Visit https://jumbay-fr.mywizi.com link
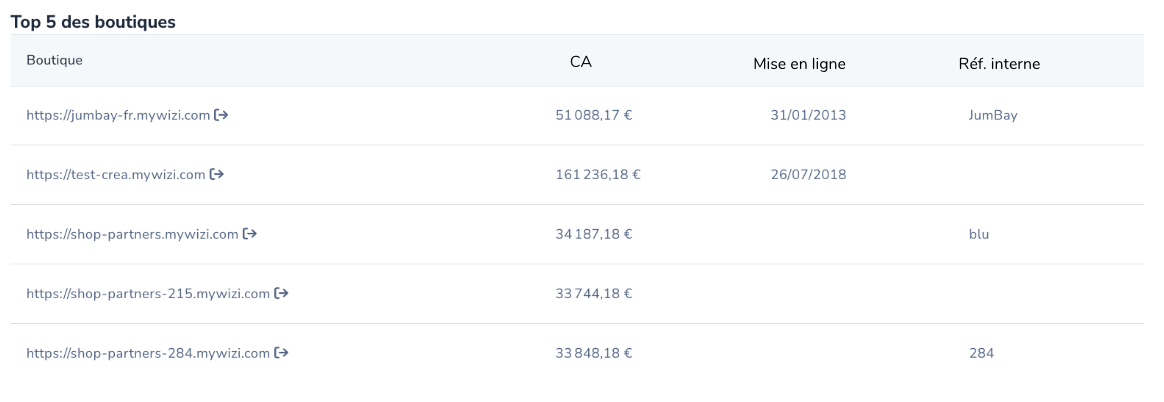The image size is (1164, 402). [118, 116]
